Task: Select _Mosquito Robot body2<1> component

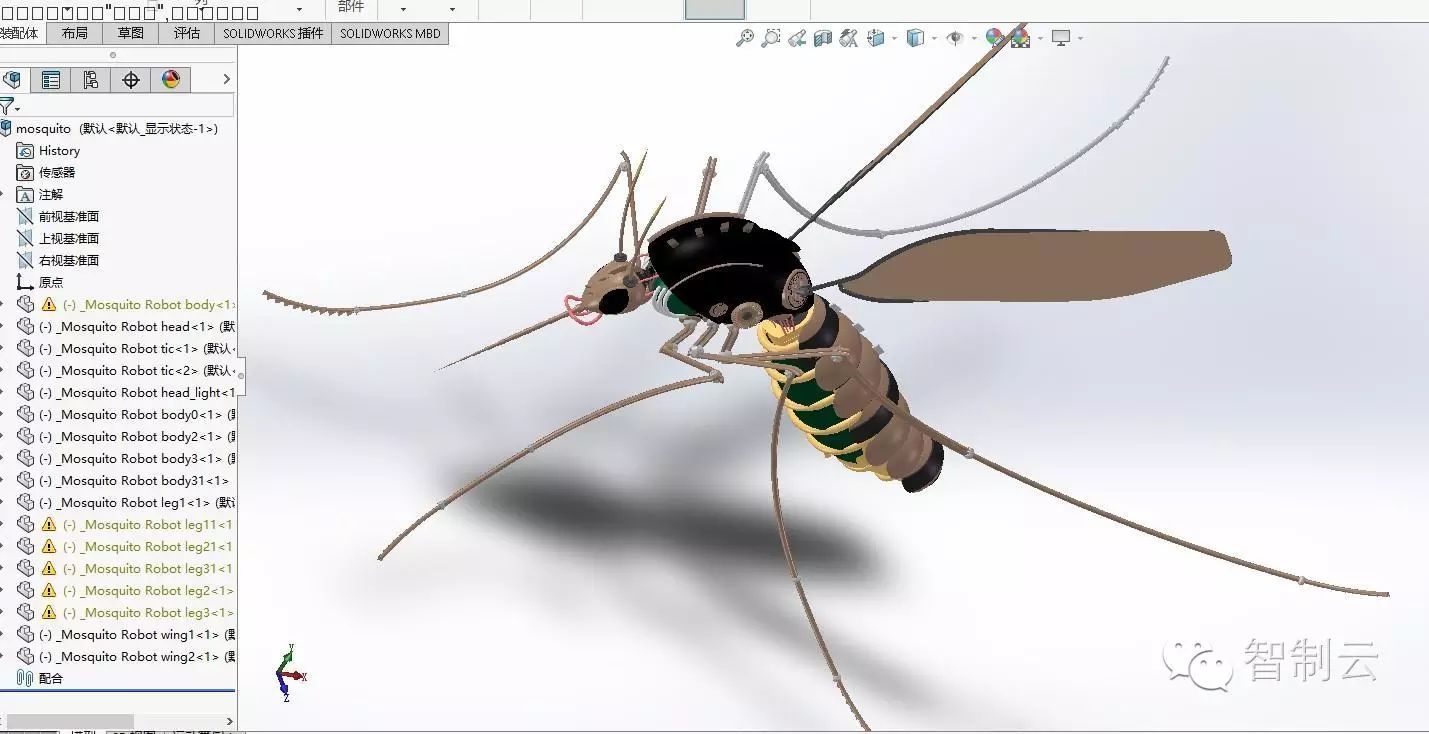Action: (126, 437)
